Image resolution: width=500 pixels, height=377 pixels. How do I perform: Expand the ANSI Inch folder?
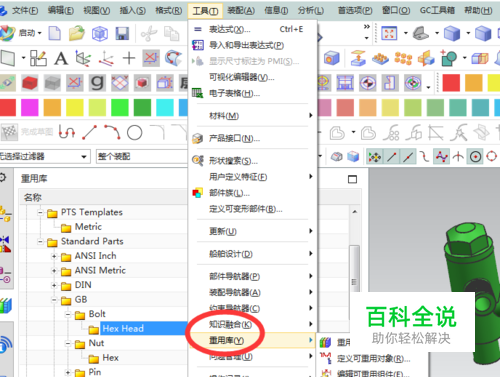(x=54, y=256)
